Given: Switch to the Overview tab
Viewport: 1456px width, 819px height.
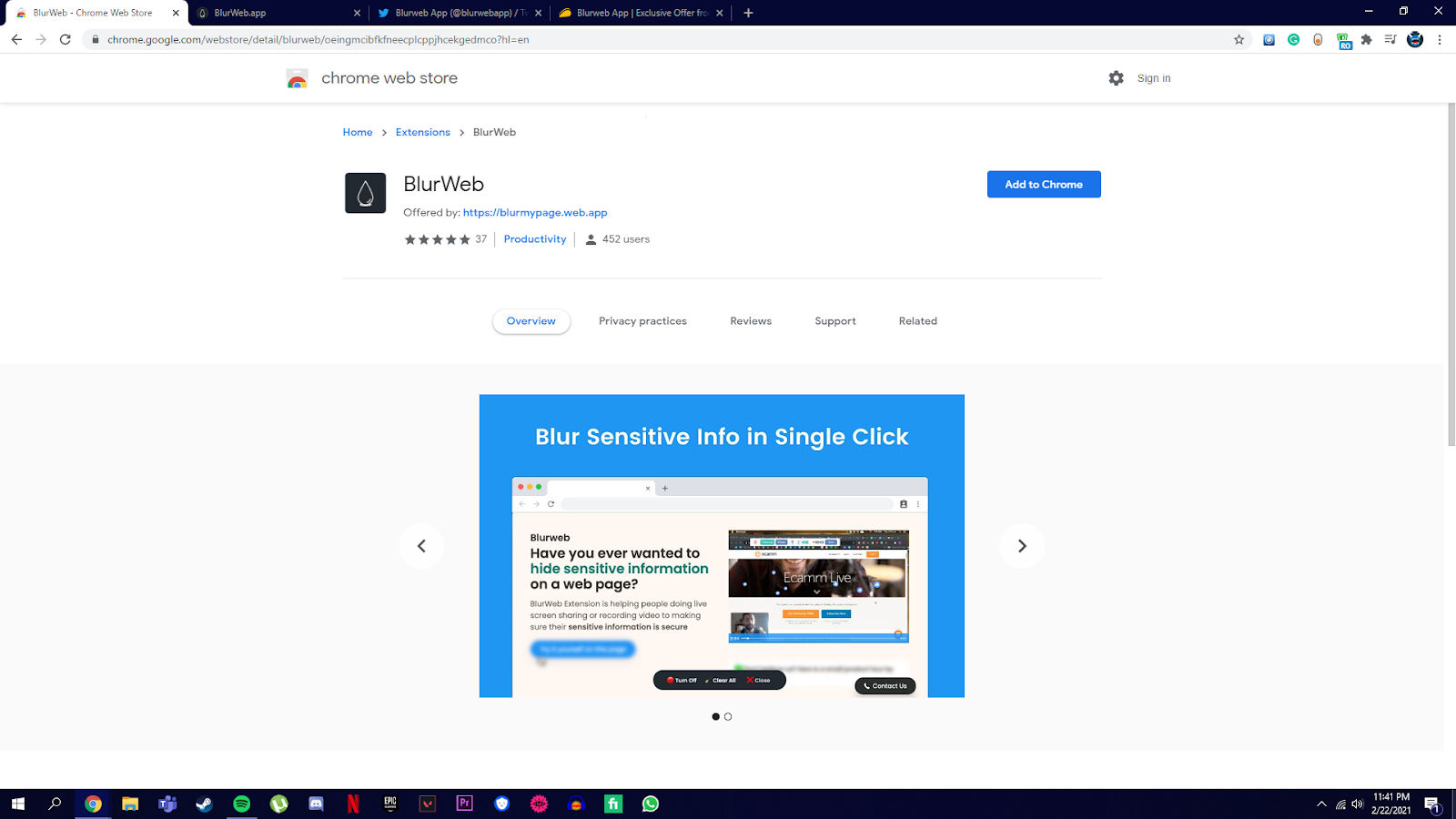Looking at the screenshot, I should point(531,321).
